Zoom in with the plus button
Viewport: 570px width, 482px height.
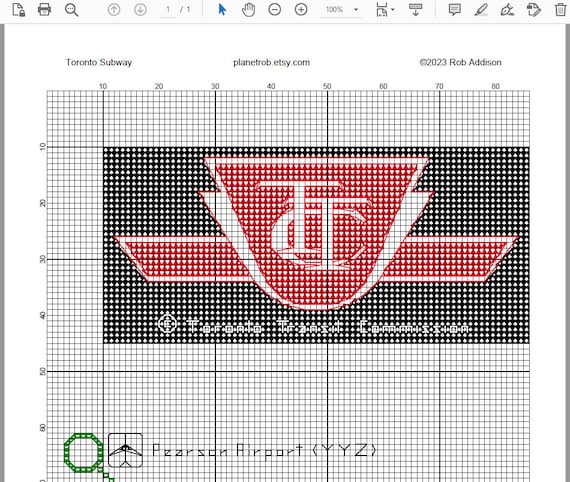pos(301,9)
